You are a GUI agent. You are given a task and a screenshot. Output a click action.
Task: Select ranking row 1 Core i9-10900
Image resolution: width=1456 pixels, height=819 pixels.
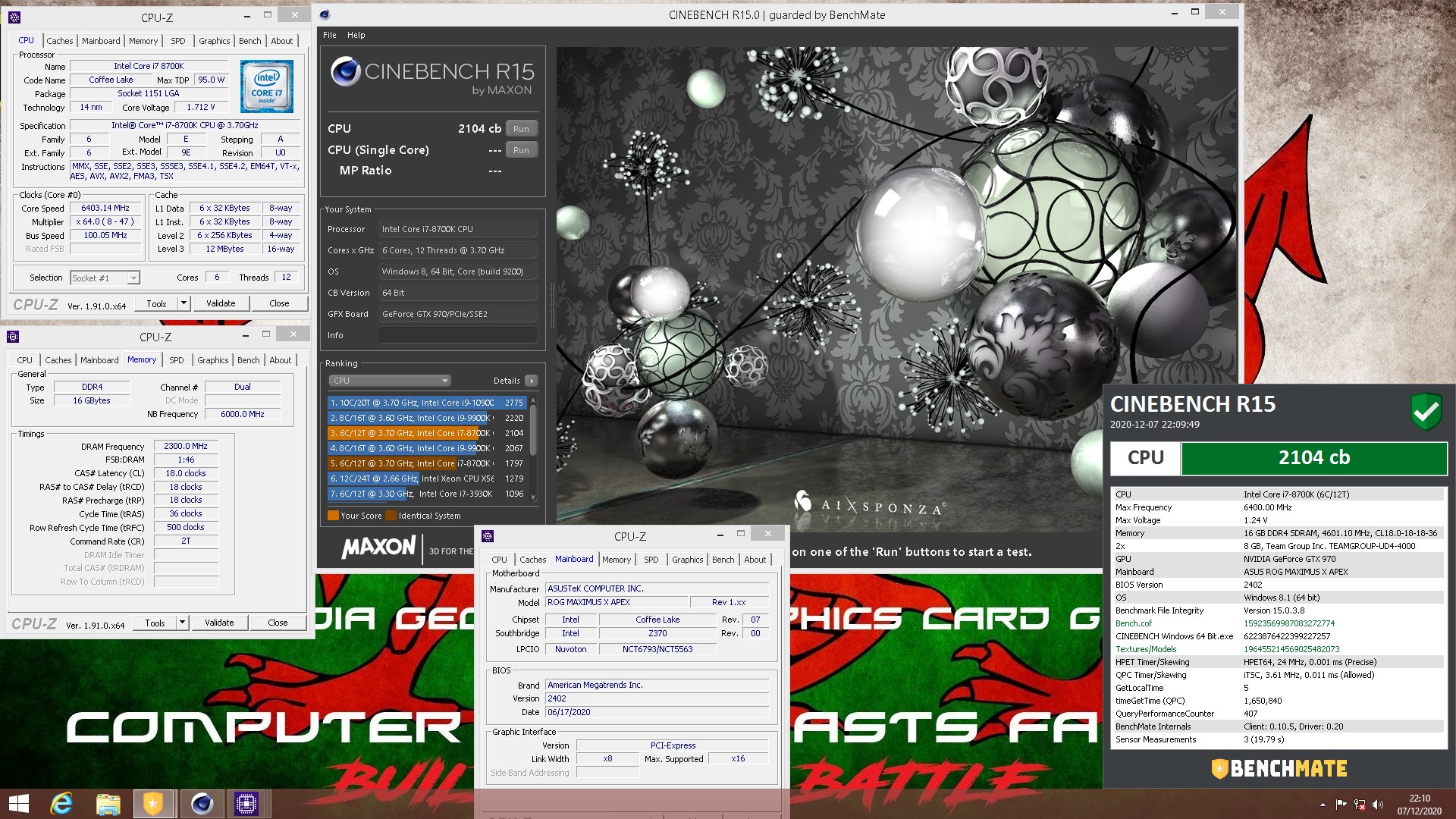pyautogui.click(x=427, y=403)
